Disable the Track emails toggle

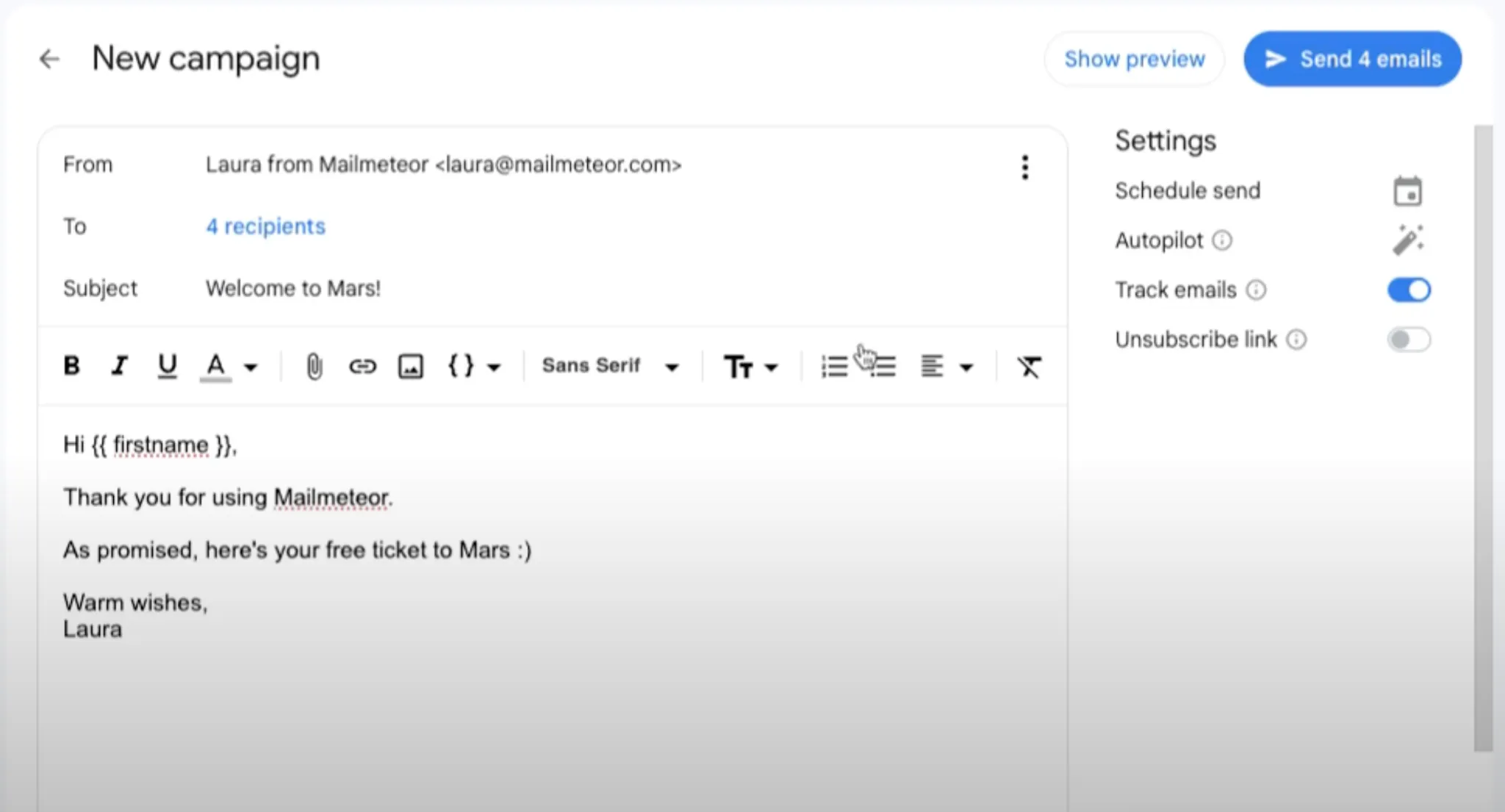click(1409, 290)
